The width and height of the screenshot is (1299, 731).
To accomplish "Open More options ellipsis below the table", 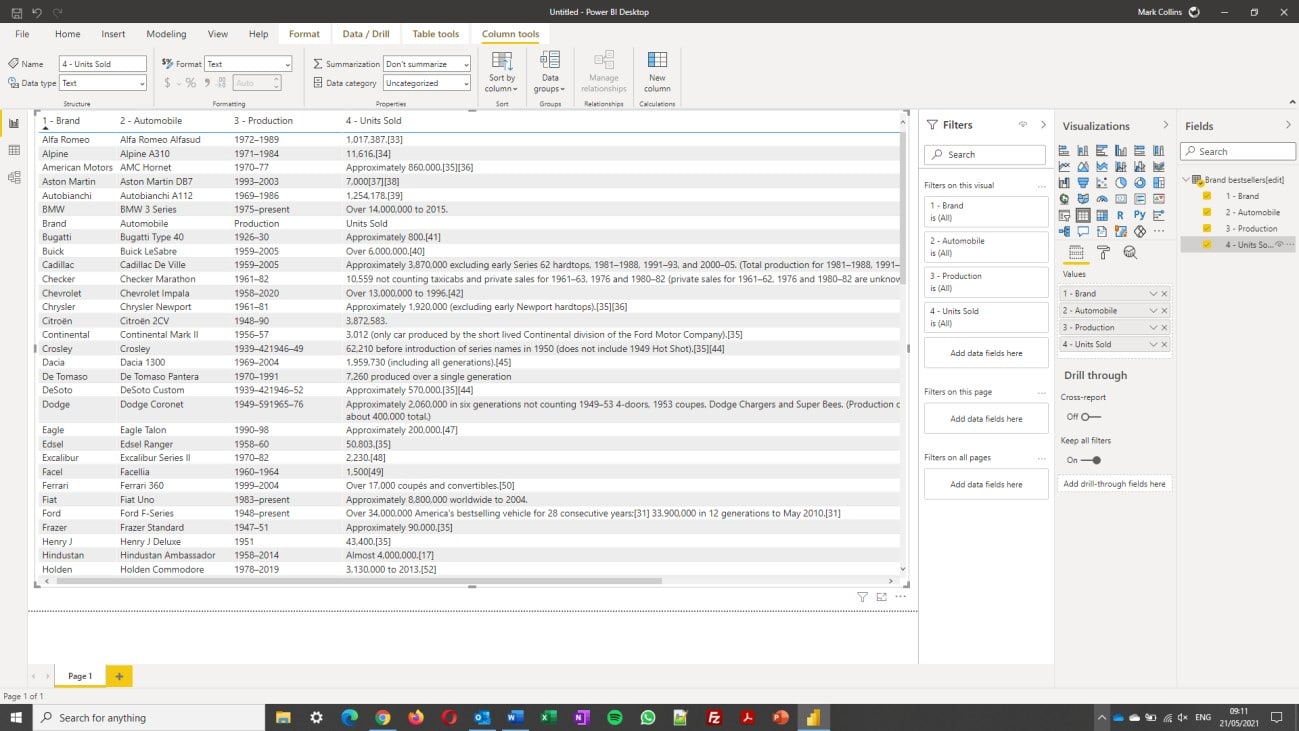I will [901, 597].
